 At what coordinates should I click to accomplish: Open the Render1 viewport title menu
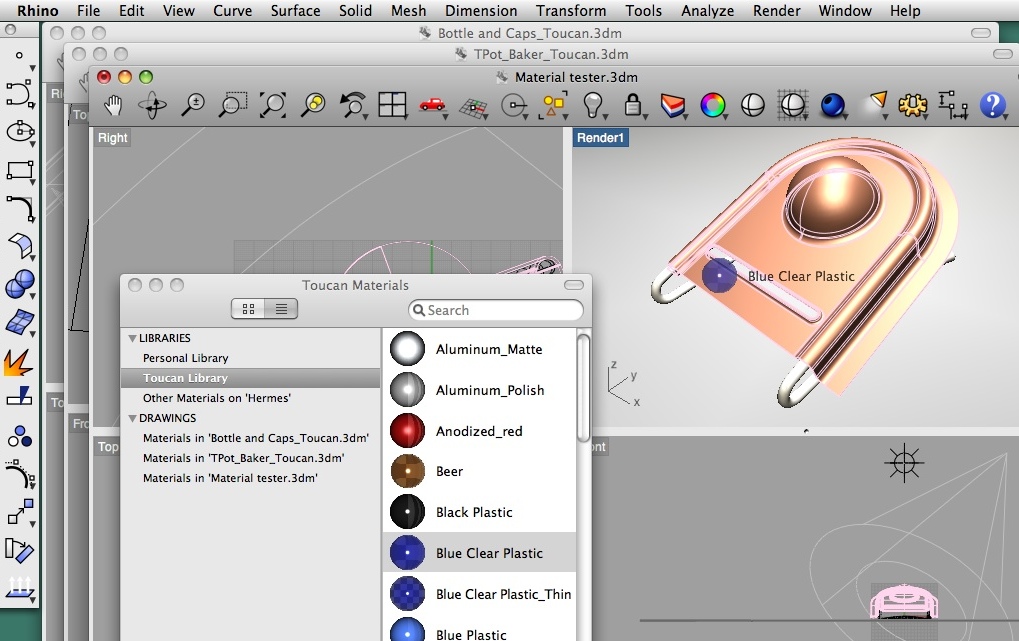click(600, 138)
